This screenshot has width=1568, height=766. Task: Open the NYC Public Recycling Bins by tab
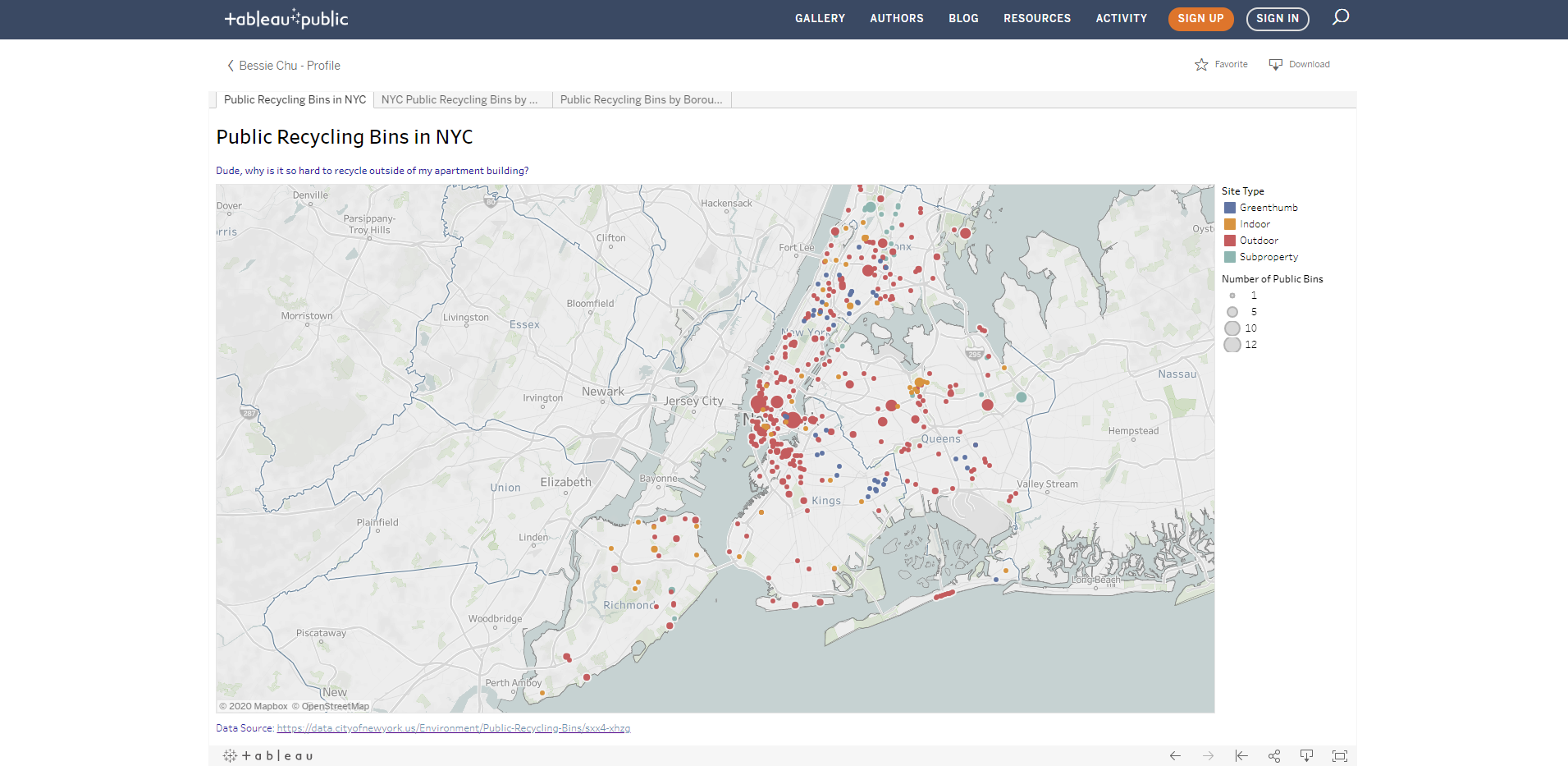[461, 99]
